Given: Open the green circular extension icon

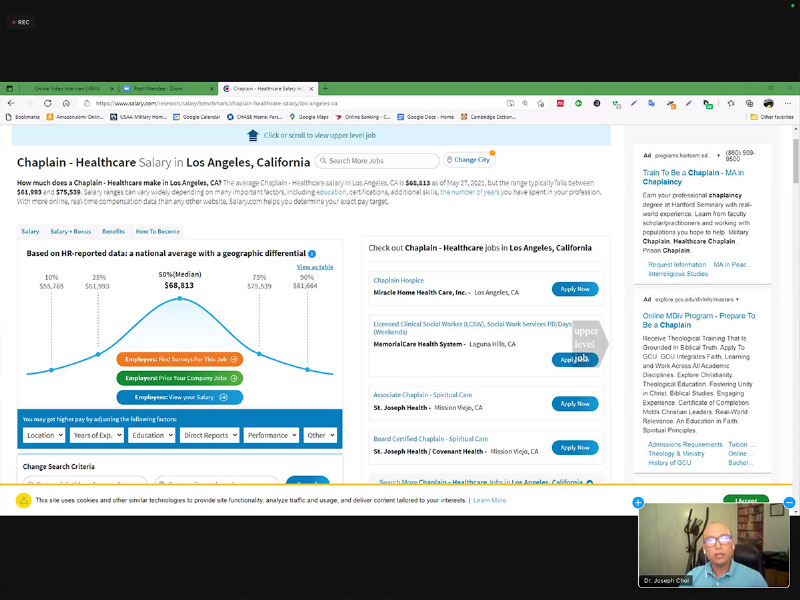Looking at the screenshot, I should [579, 103].
